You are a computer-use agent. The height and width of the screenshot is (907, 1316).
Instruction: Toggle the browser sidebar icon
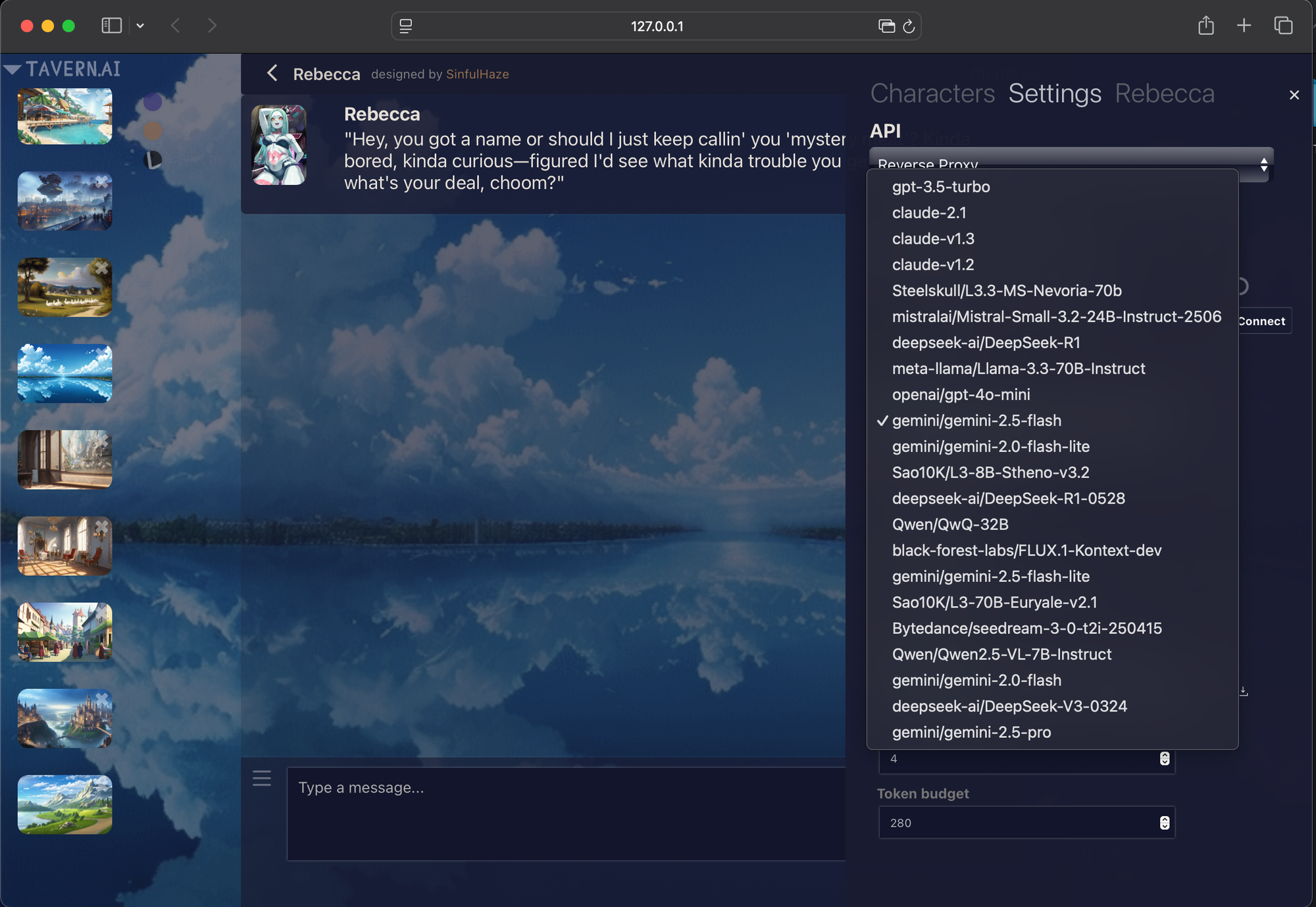pos(111,26)
